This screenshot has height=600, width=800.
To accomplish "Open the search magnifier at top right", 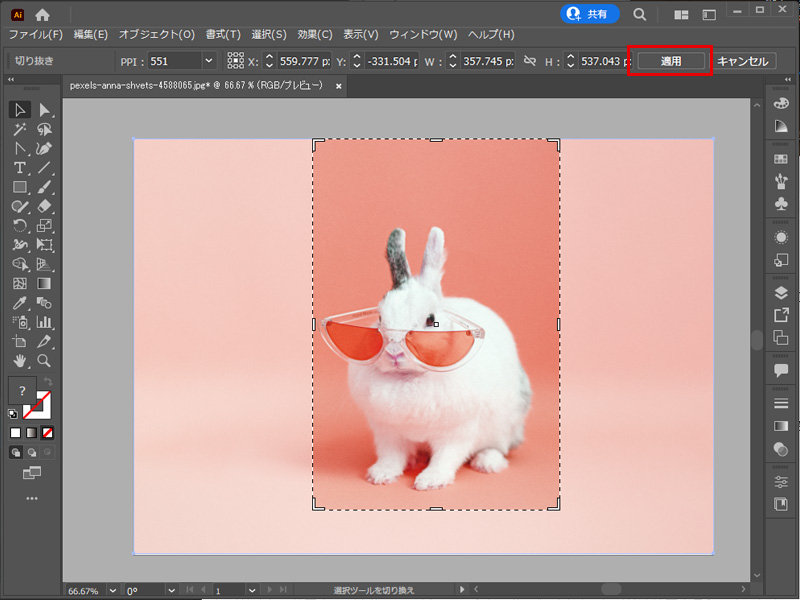I will pyautogui.click(x=639, y=15).
